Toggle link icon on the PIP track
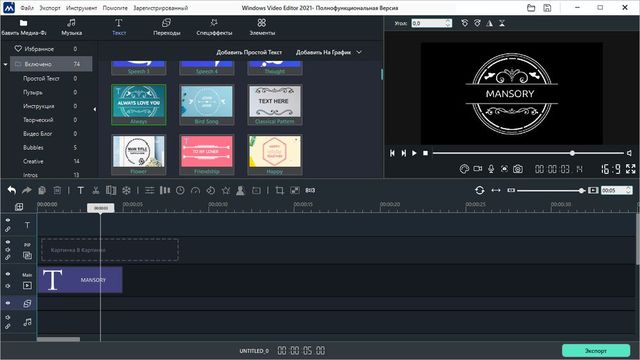 (8, 257)
